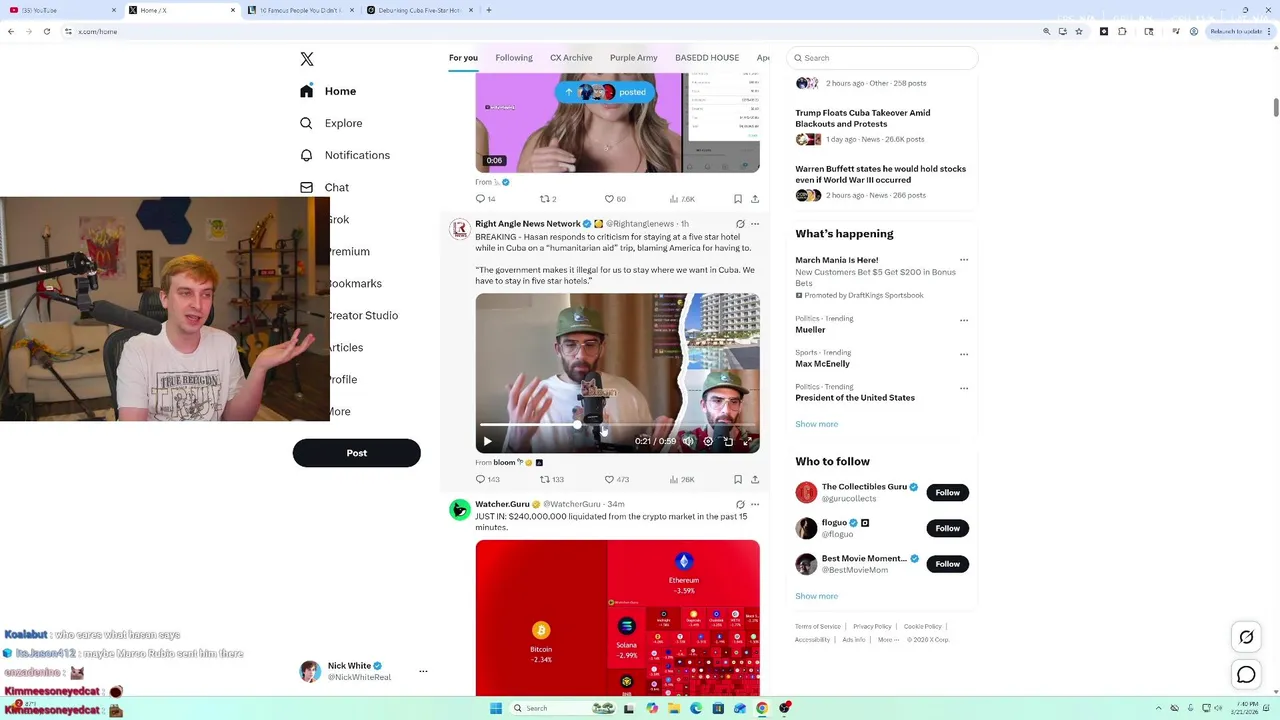Share the Right Angle News post

coord(755,479)
